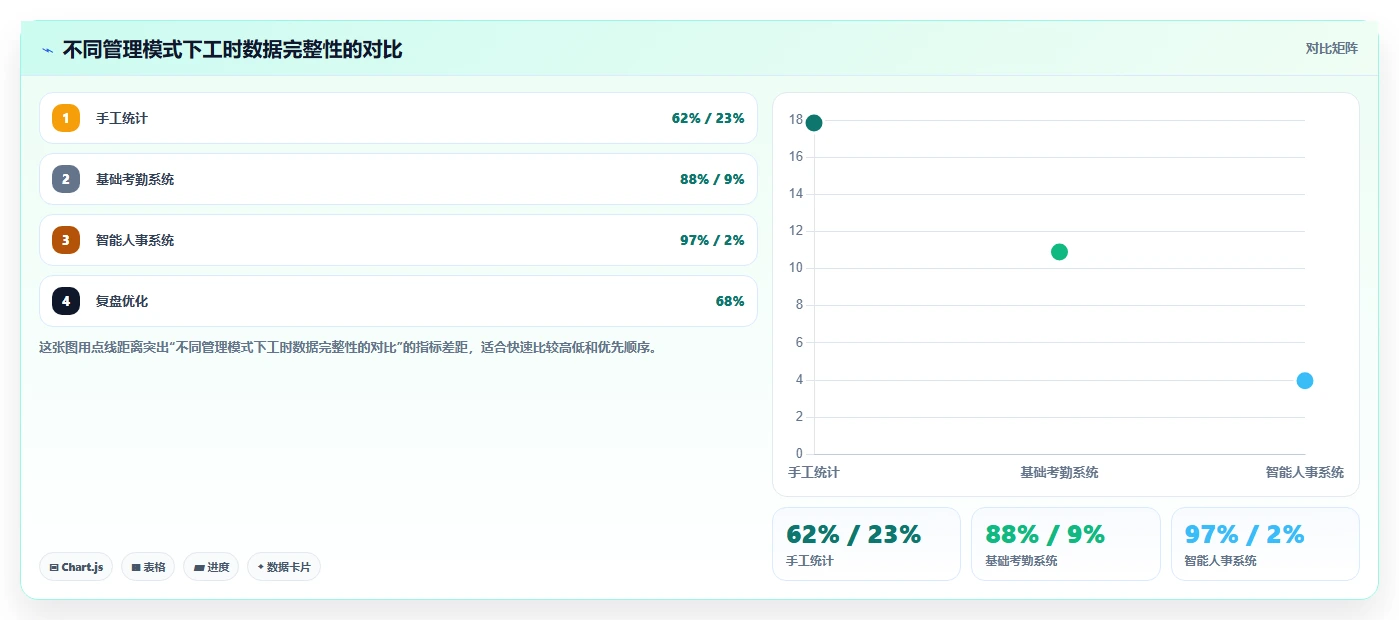
Task: Select the dark number 4 badge
Action: click(x=66, y=301)
